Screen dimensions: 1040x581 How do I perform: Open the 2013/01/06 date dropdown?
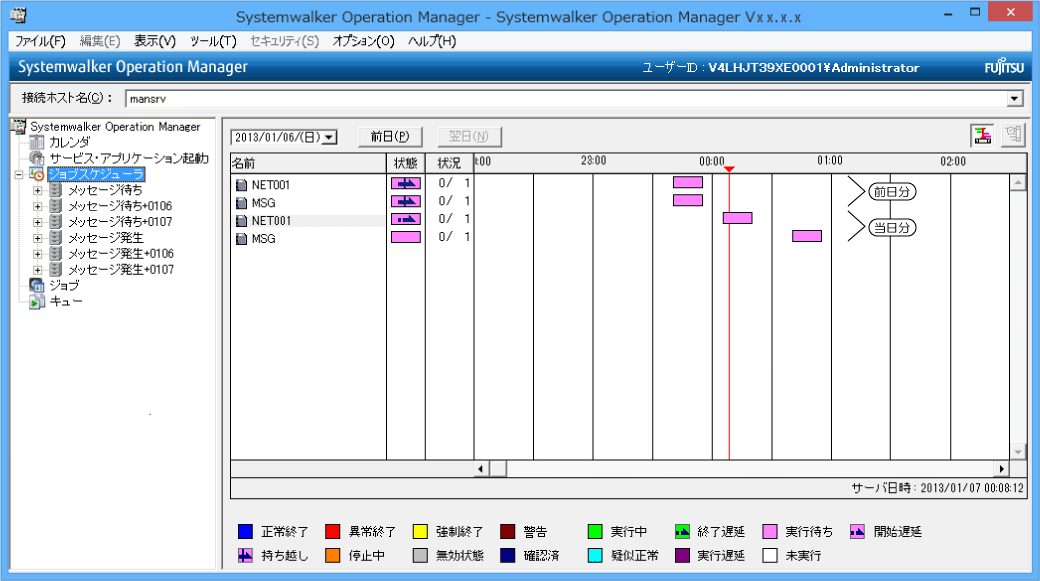pyautogui.click(x=330, y=137)
